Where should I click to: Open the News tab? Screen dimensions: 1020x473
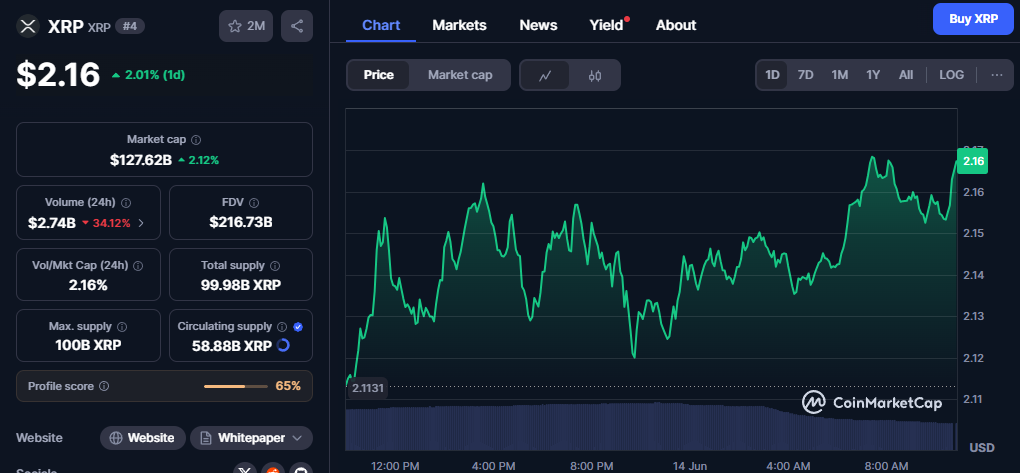[538, 25]
